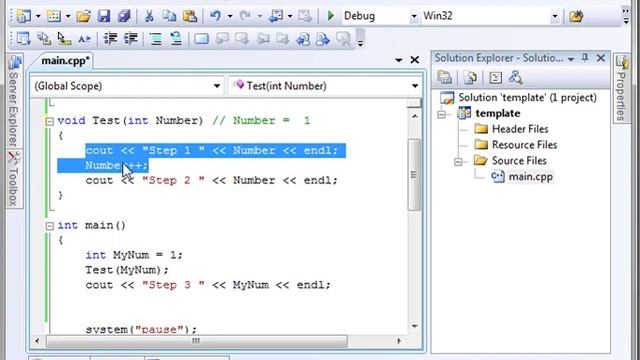Click the code line "int MyNum = 1;"

click(134, 255)
